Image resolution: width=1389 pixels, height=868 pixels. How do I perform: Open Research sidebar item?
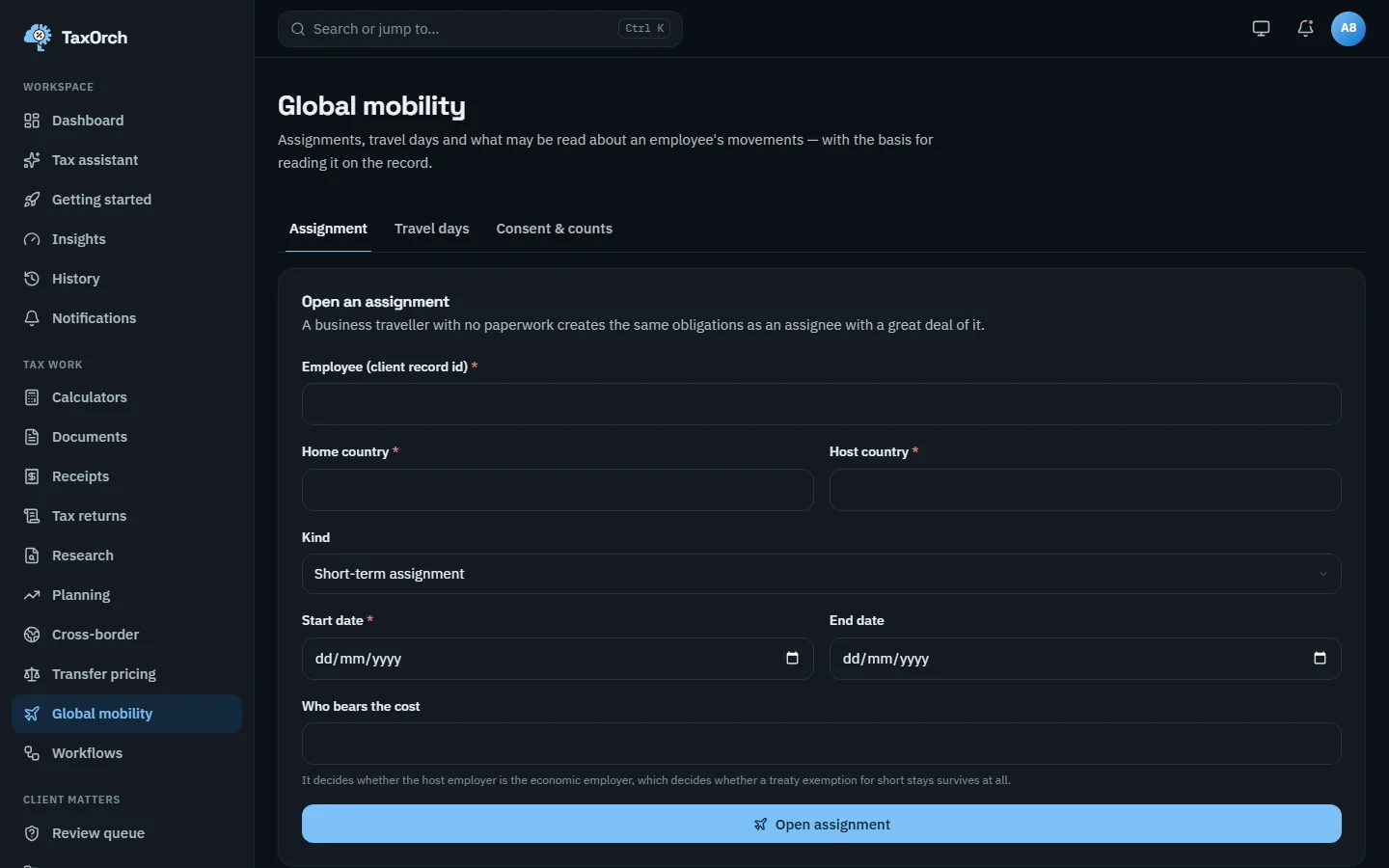(126, 556)
